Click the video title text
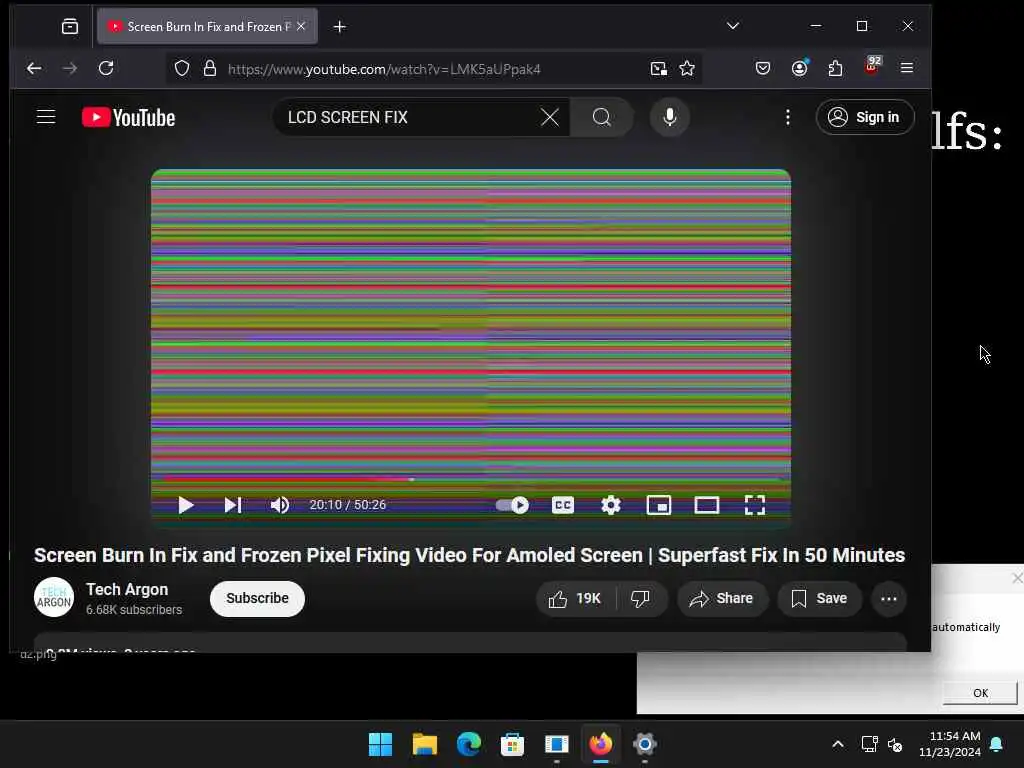This screenshot has width=1024, height=768. click(469, 555)
